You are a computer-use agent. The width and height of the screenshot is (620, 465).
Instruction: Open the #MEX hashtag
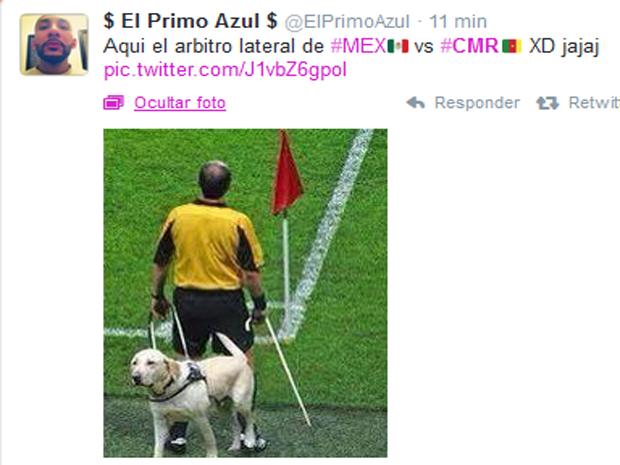359,46
